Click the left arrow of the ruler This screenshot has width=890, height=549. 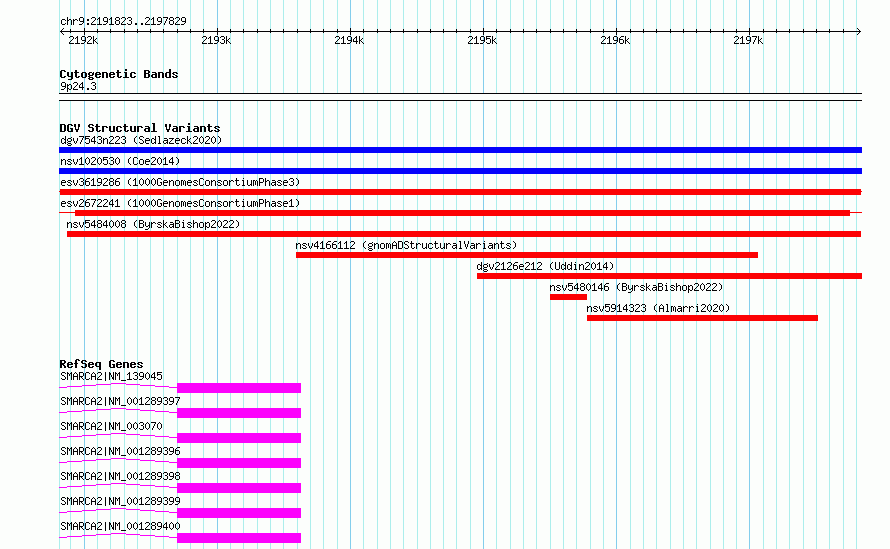(x=62, y=31)
